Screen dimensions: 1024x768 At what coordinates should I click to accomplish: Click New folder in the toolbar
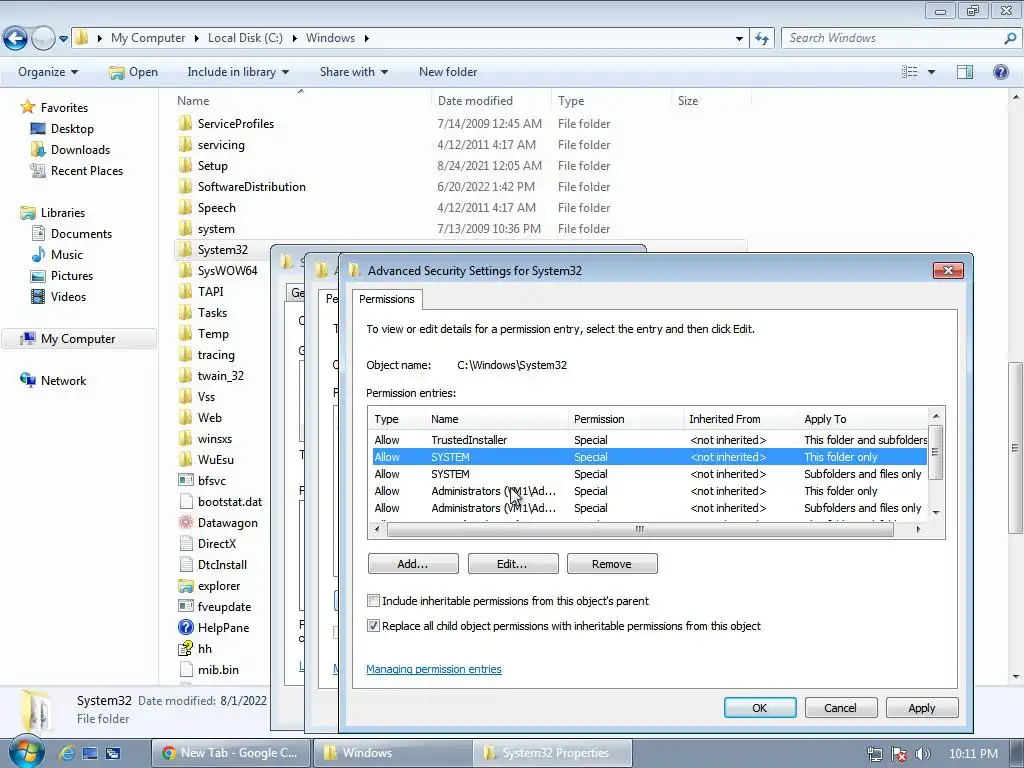(x=448, y=72)
